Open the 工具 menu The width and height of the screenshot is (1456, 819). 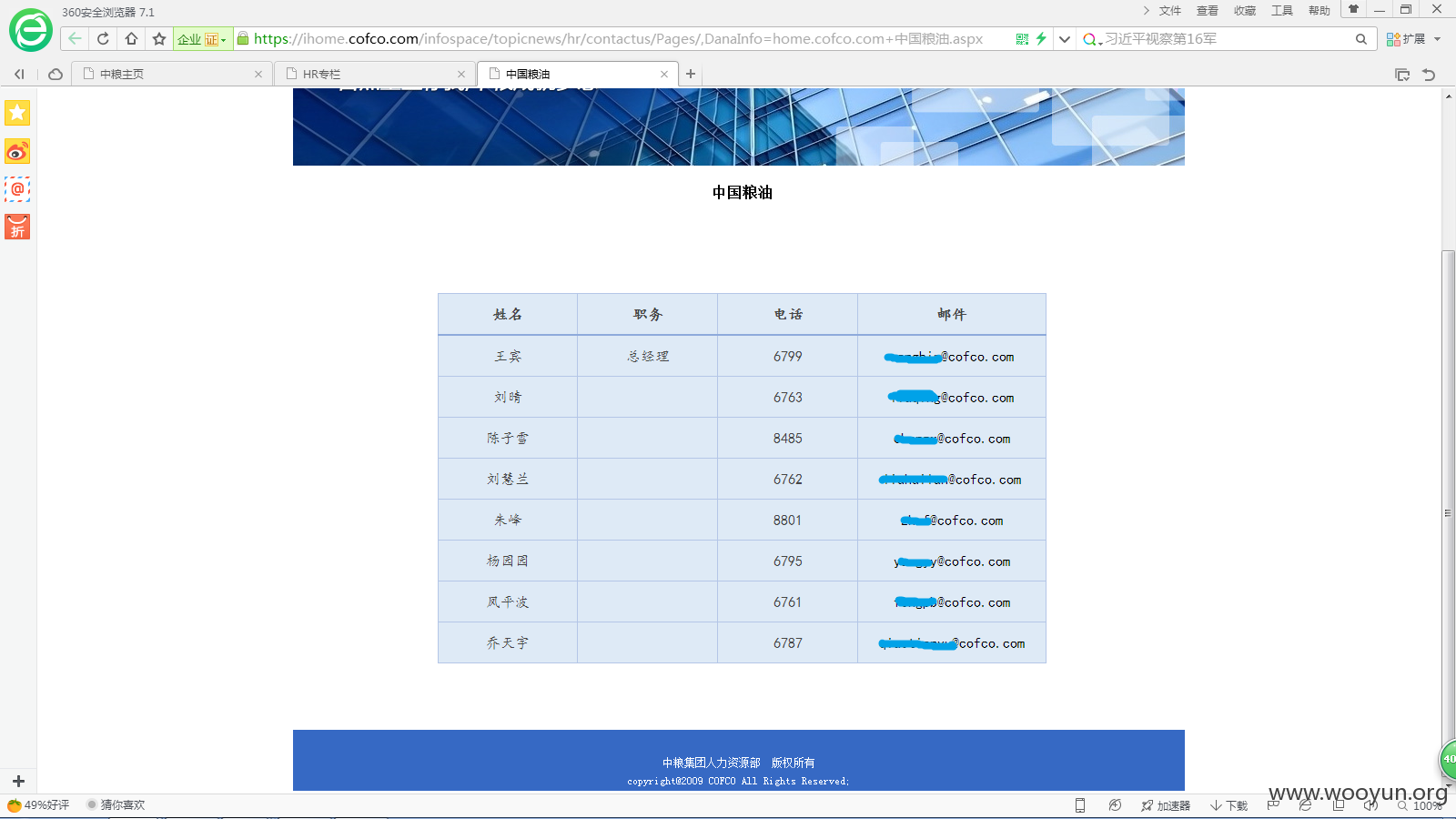click(x=1281, y=11)
